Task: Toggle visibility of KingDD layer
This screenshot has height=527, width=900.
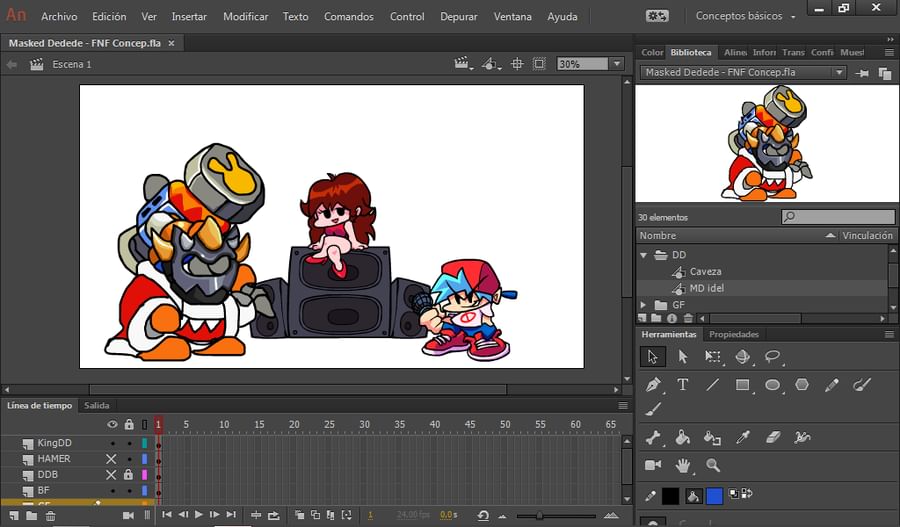Action: [112, 443]
